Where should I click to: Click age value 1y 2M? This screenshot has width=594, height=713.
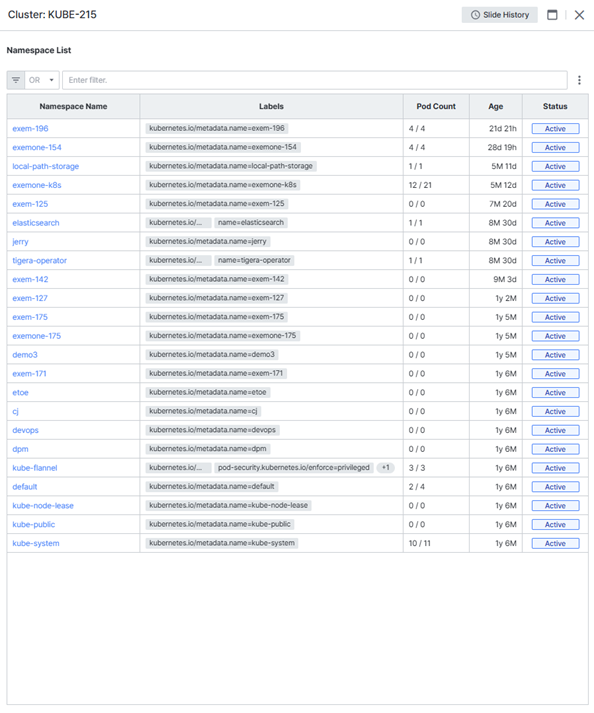point(506,298)
